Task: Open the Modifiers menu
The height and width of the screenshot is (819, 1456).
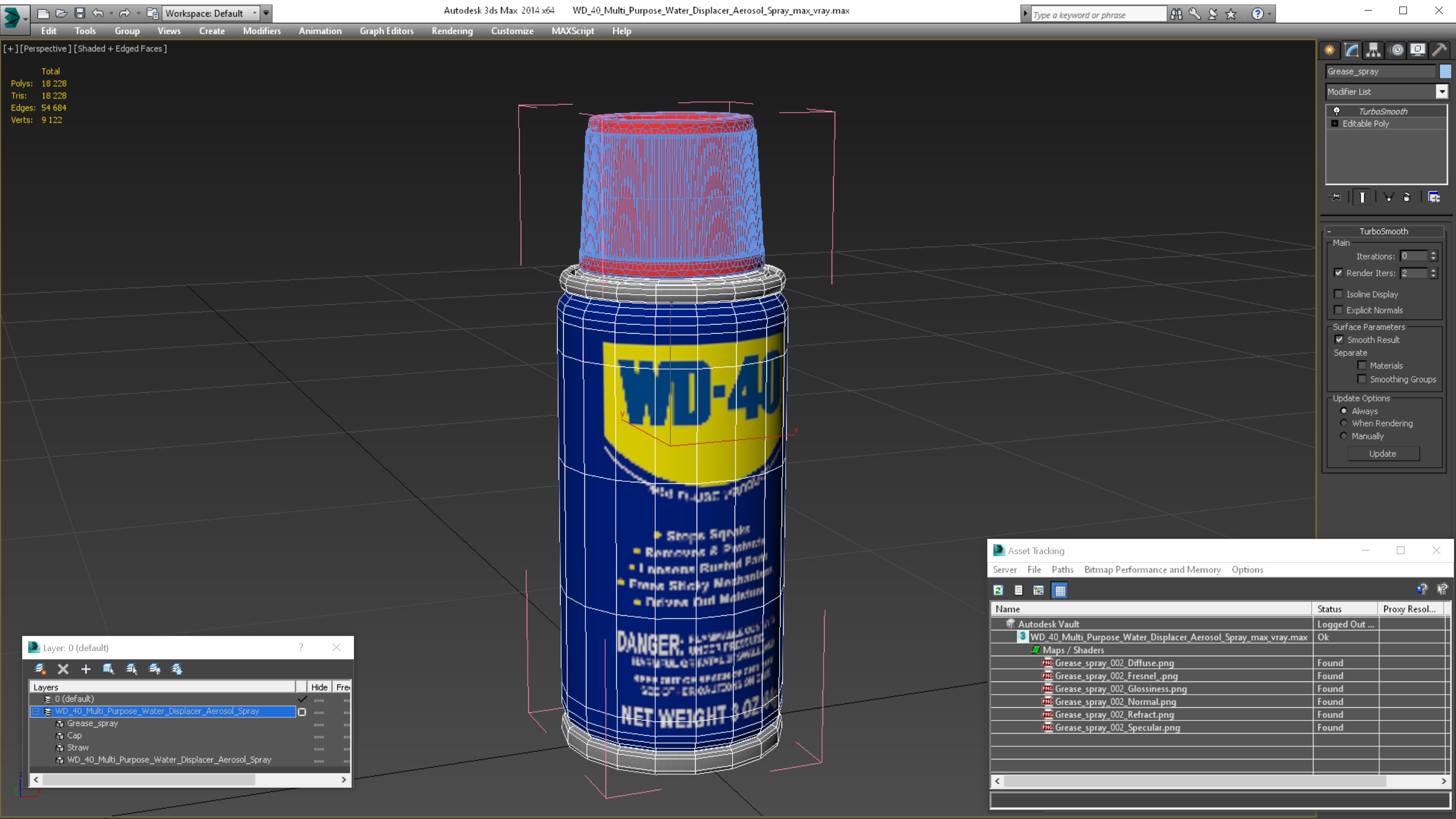Action: (262, 31)
